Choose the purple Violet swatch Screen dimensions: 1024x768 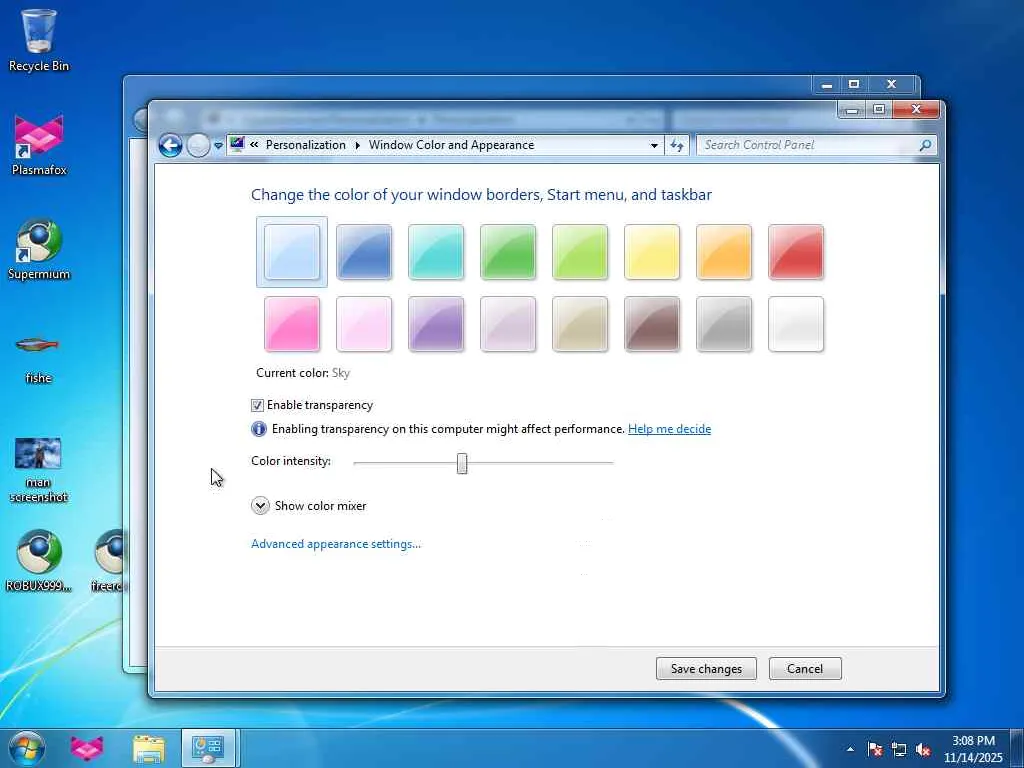(436, 324)
